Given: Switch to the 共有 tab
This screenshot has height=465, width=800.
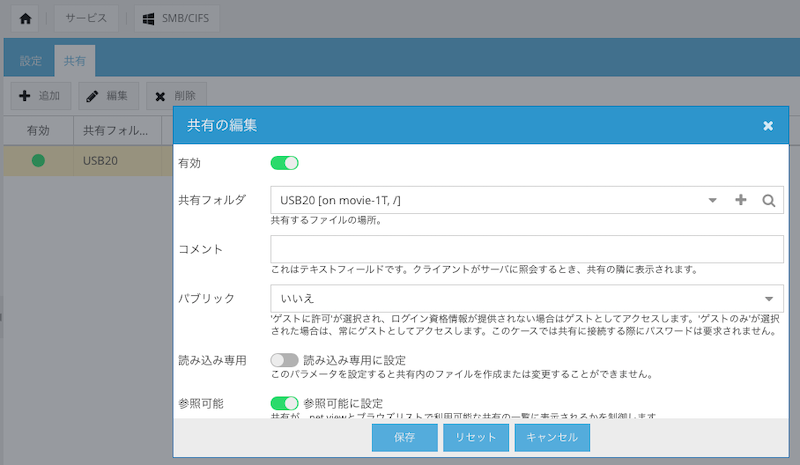Looking at the screenshot, I should 74,61.
